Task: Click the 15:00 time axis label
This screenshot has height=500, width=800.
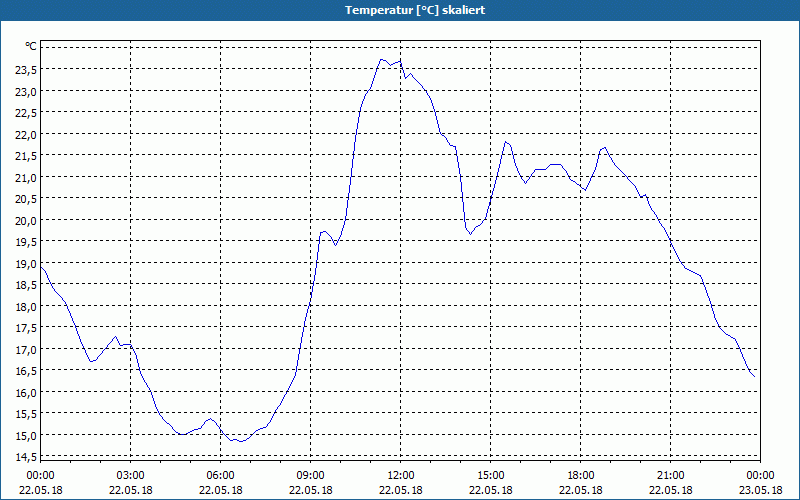Action: point(490,476)
